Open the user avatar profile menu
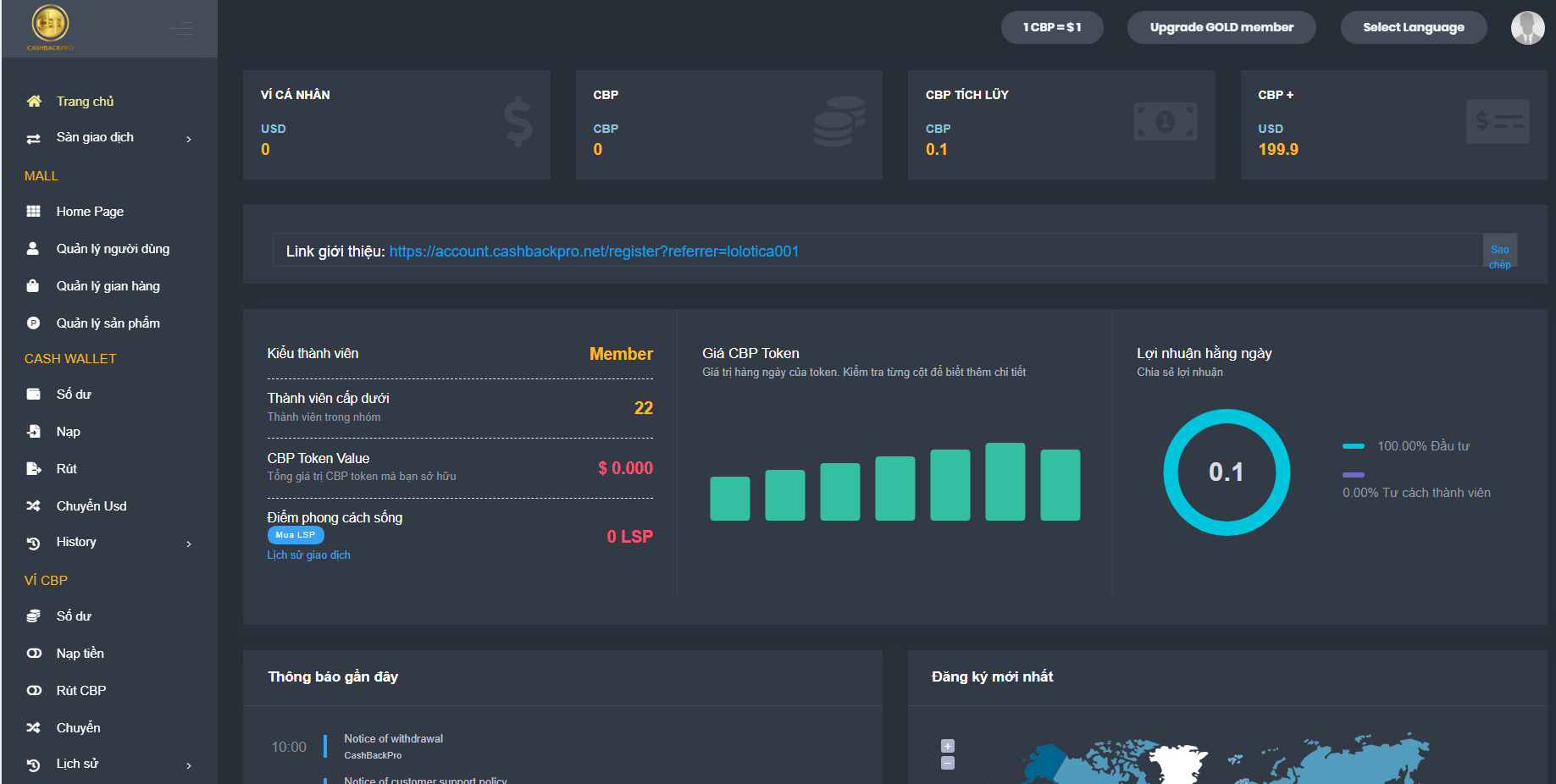Screen dimensions: 1556x784 coord(1528,28)
